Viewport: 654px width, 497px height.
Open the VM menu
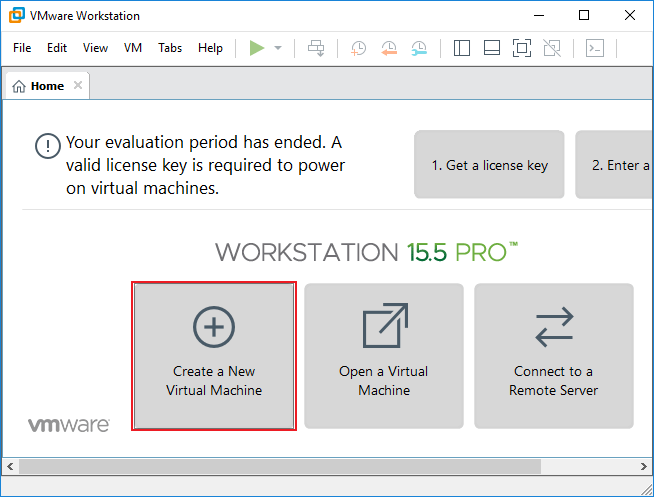[133, 48]
